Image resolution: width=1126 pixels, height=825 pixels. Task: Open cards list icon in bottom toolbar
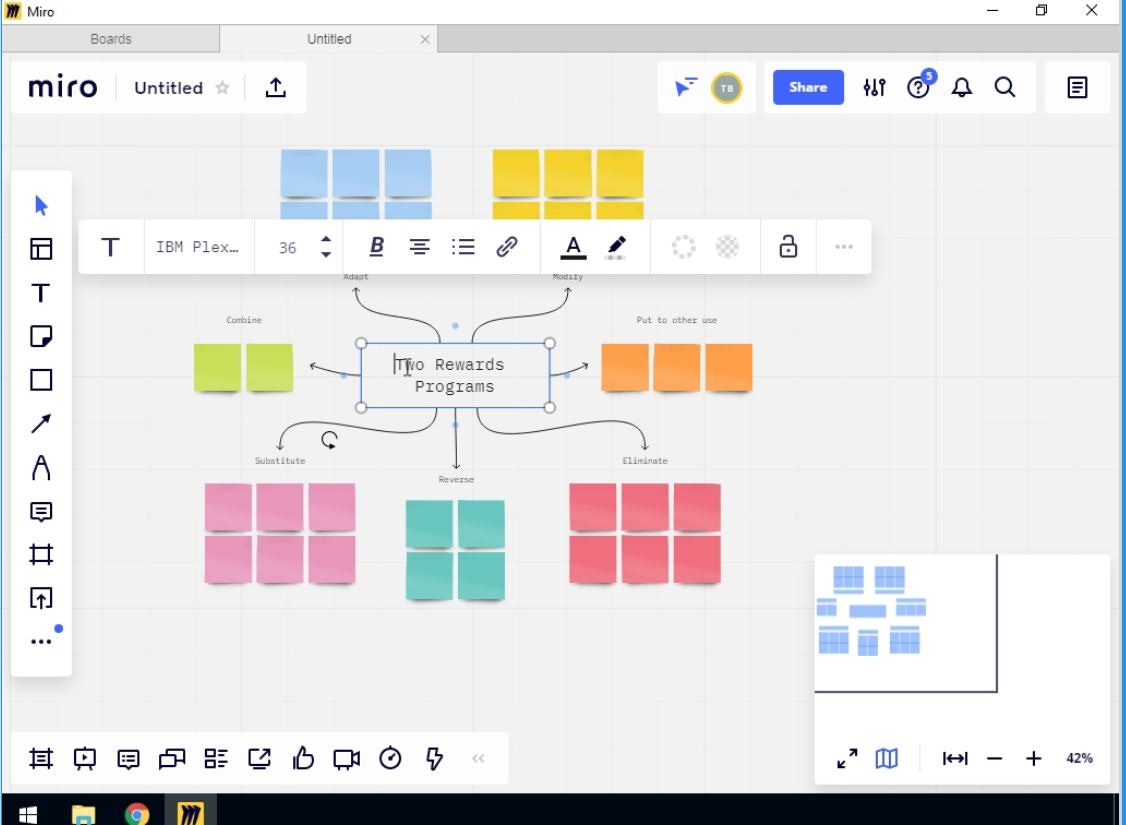click(x=215, y=758)
